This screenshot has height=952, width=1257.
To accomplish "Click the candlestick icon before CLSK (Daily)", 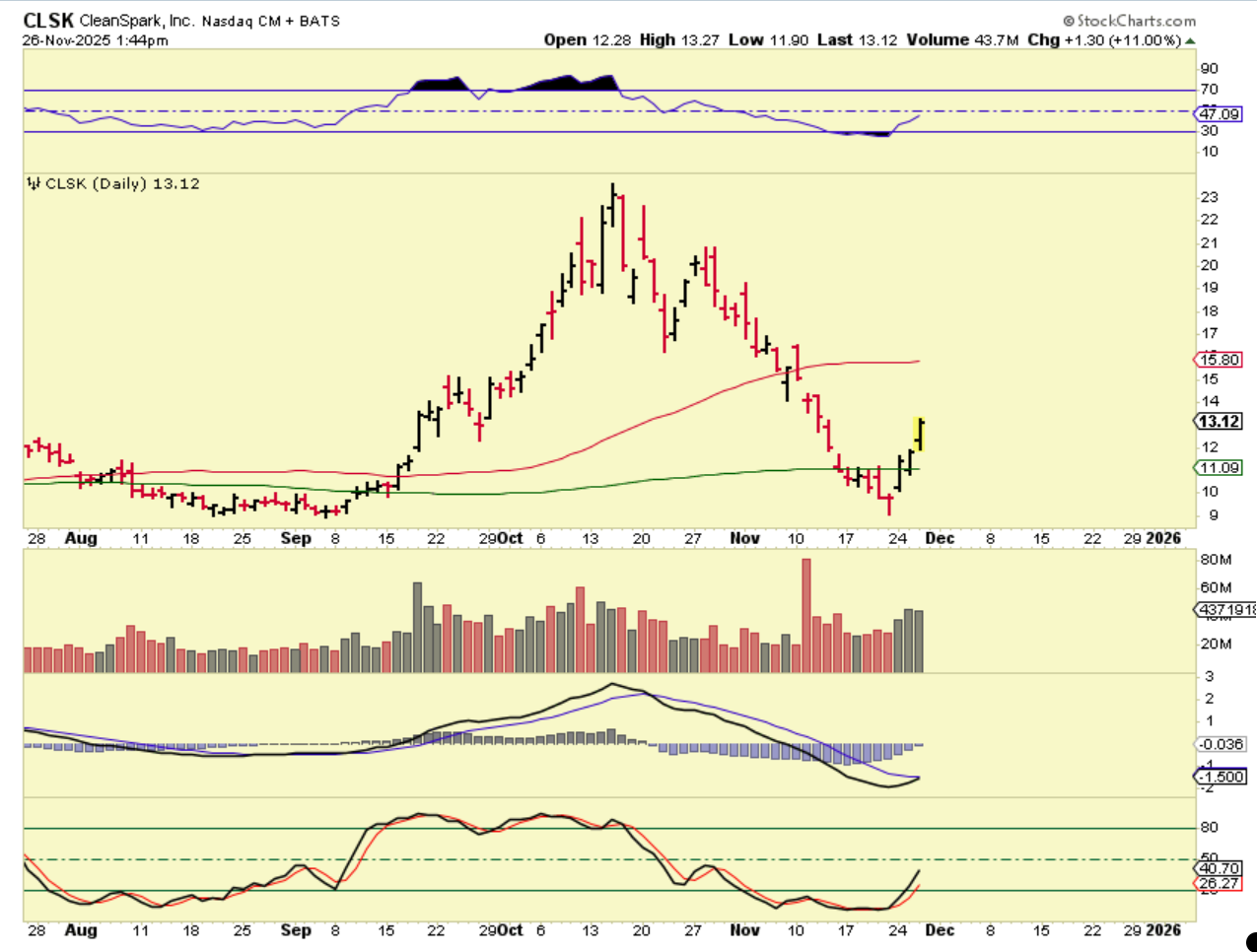I will 34,183.
